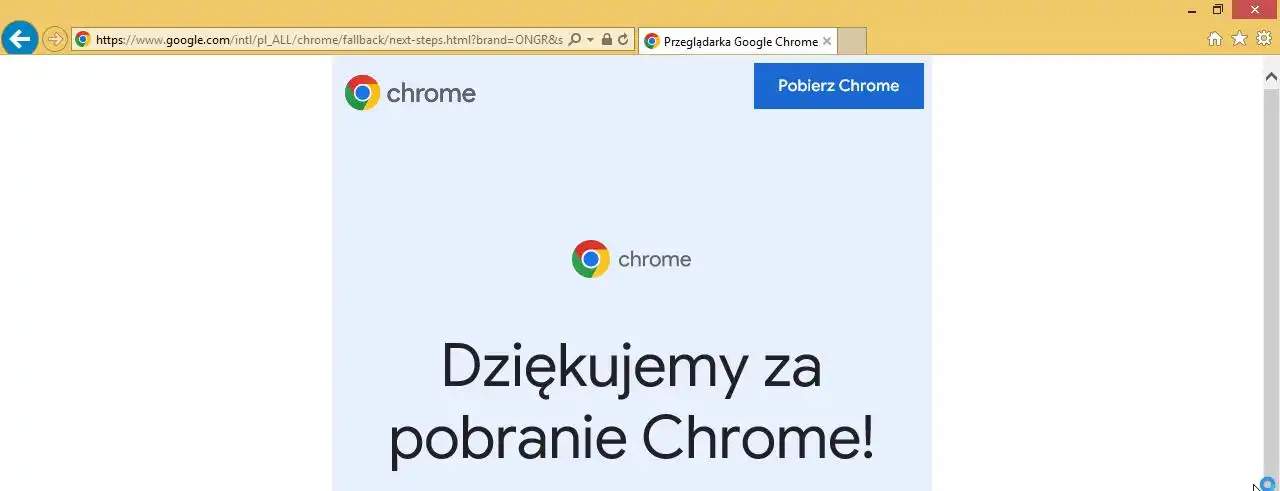The width and height of the screenshot is (1280, 491).
Task: Click the Forward arrow navigation button
Action: 55,40
